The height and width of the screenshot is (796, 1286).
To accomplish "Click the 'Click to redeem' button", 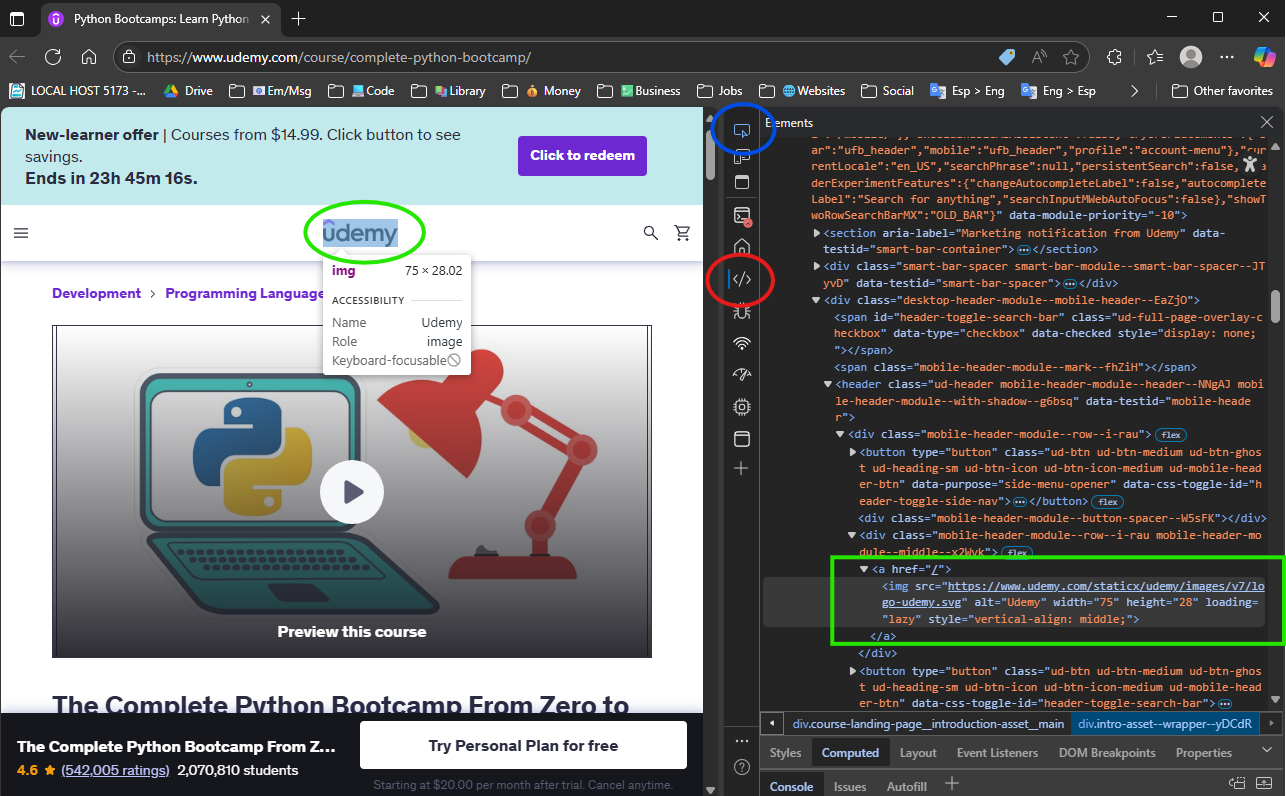I will (582, 155).
